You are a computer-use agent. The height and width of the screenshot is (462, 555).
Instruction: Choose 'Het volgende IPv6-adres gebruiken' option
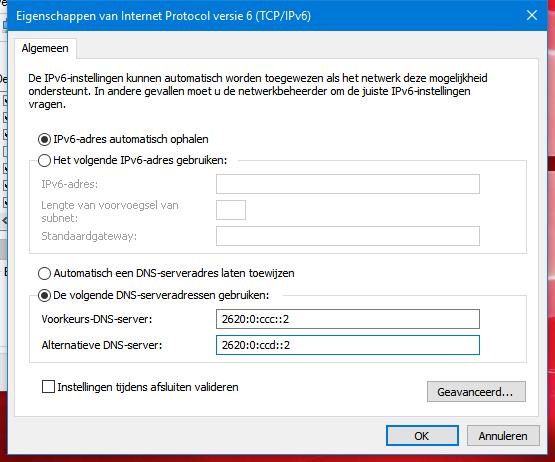tap(44, 160)
